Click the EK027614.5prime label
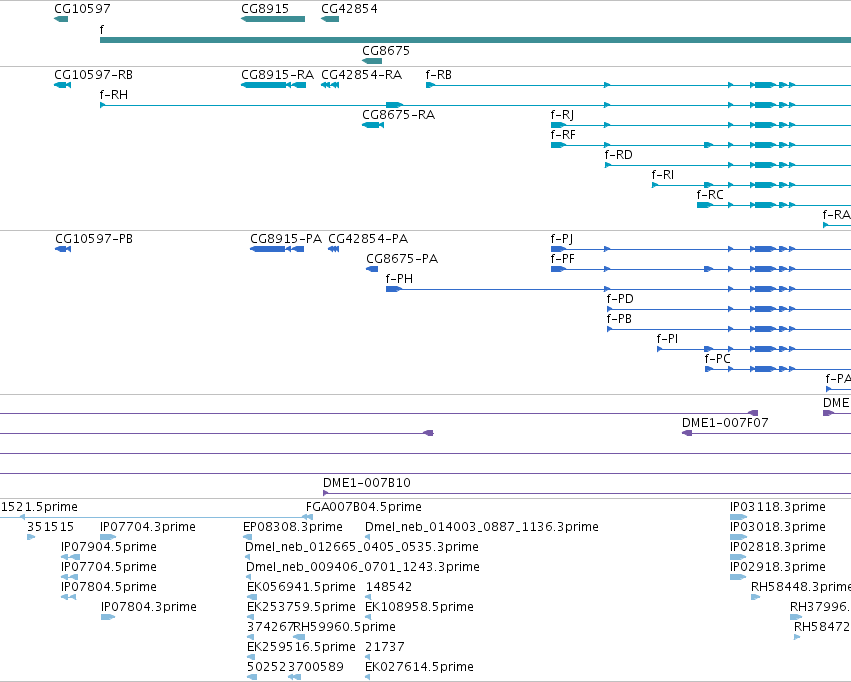851x682 pixels. (420, 667)
